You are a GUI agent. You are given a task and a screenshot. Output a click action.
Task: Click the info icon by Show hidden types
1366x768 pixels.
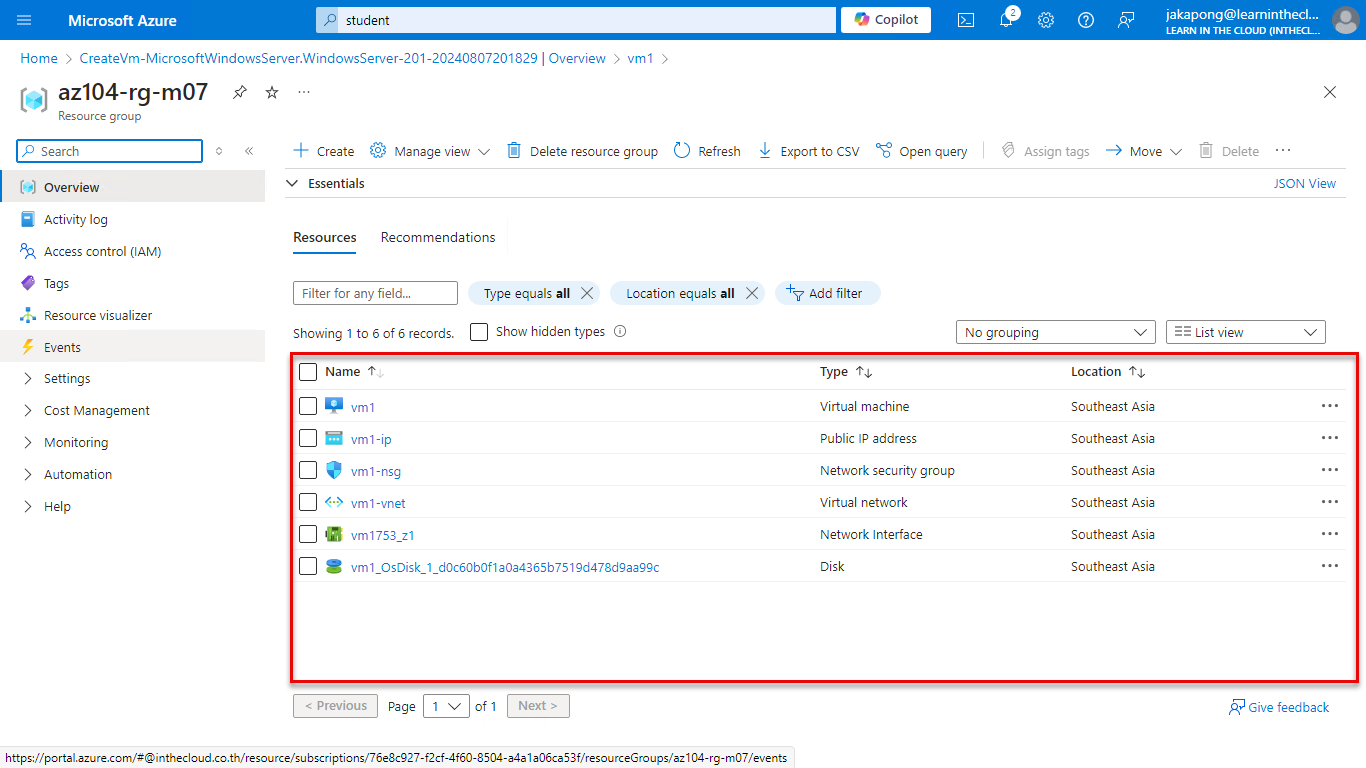pos(620,332)
